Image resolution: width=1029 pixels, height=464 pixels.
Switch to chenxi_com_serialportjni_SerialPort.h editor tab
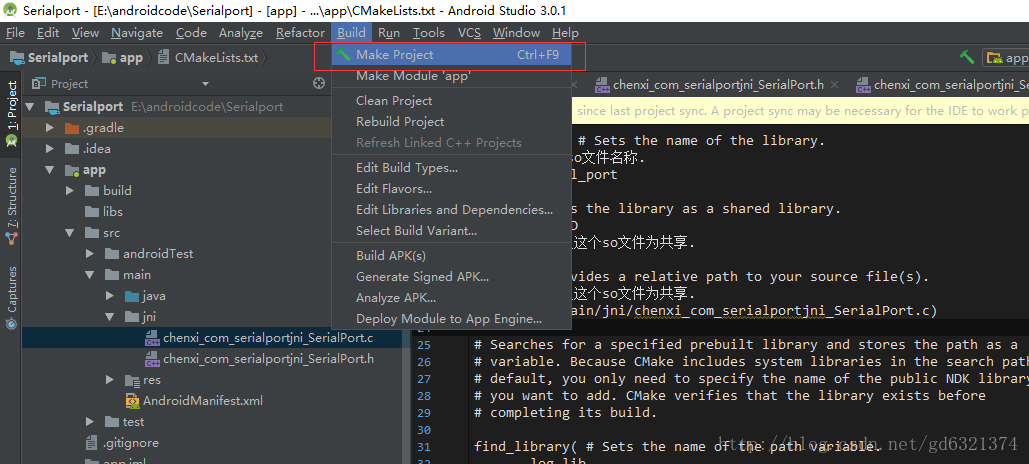718,84
